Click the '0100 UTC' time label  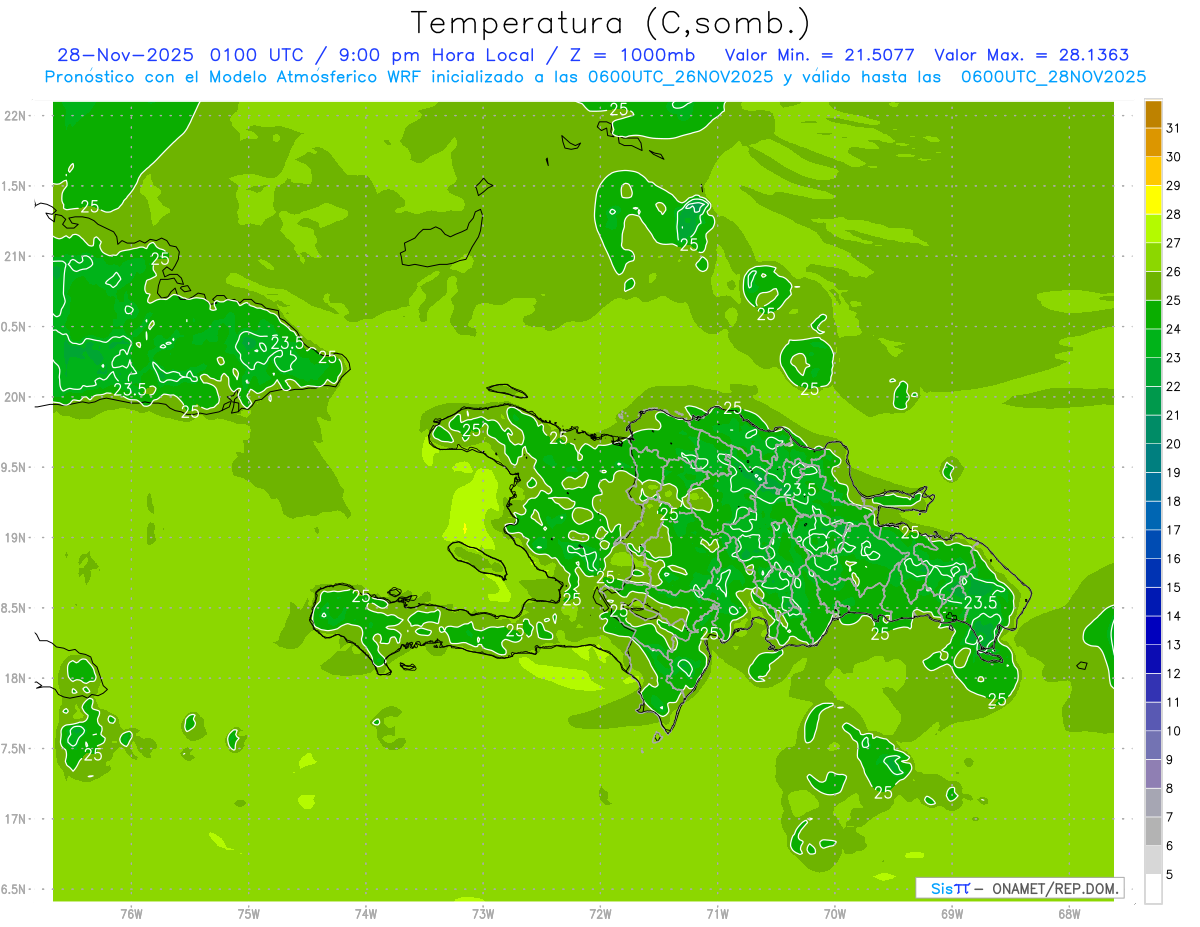tap(255, 55)
